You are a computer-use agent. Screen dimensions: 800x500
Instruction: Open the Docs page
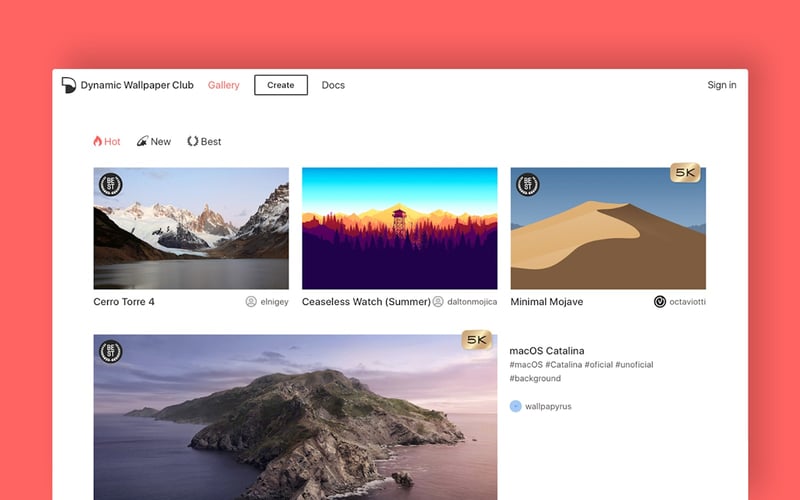tap(333, 85)
